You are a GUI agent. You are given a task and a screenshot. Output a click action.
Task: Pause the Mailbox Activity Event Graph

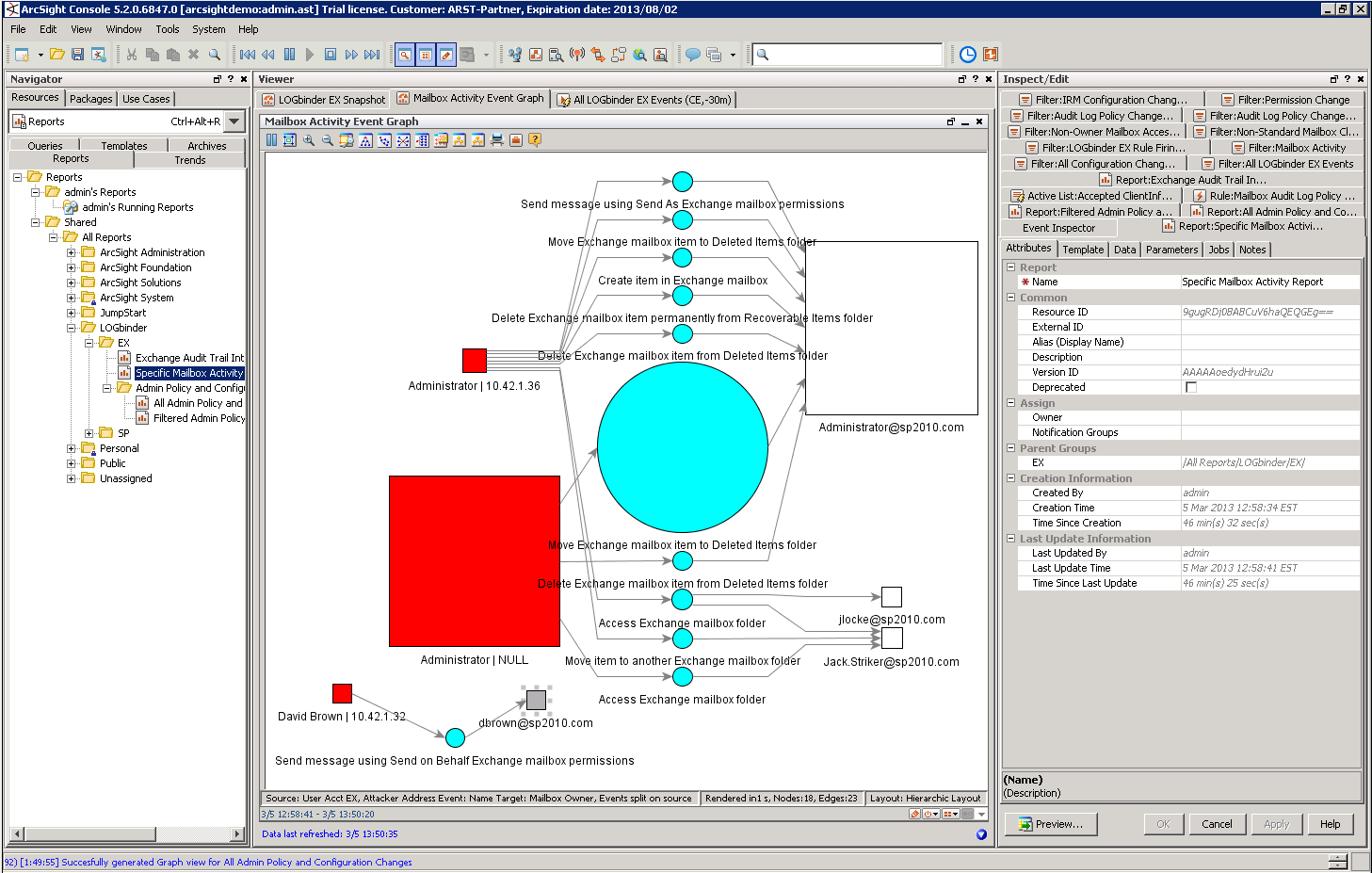pyautogui.click(x=272, y=140)
